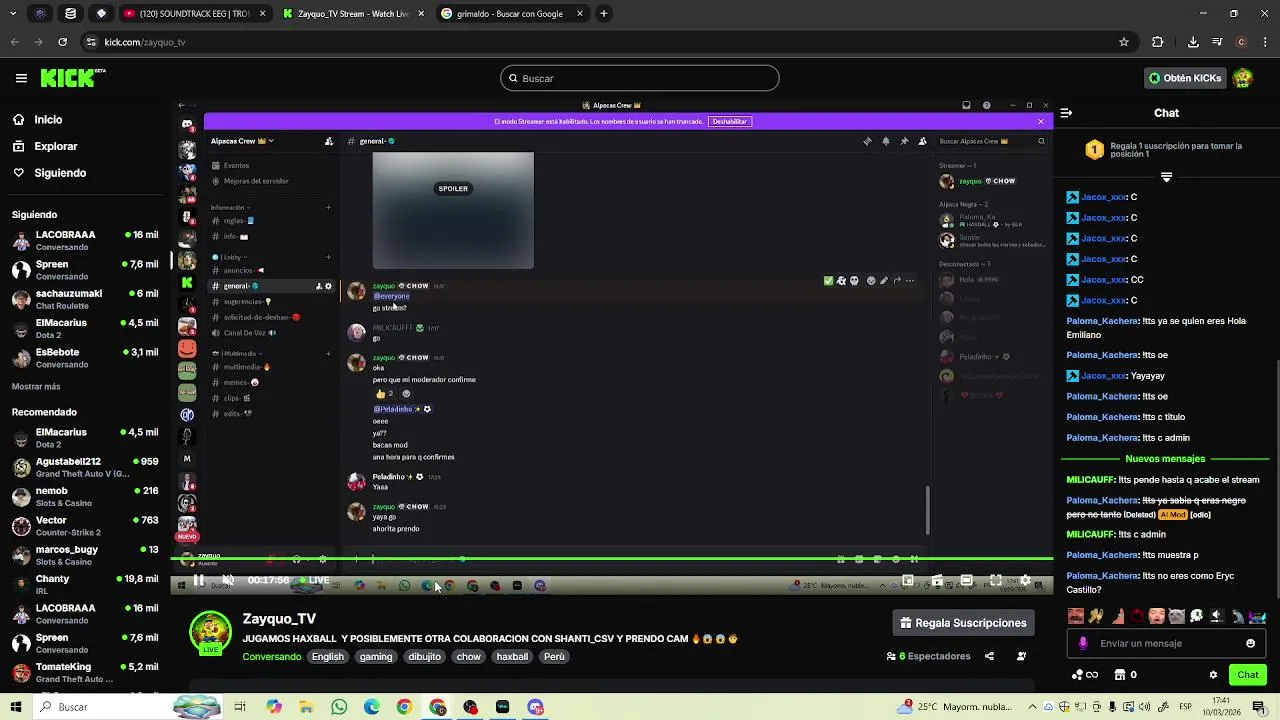This screenshot has height=720, width=1280.
Task: Open Spreen 7,6 mil under Siguiendo
Action: [x=85, y=270]
